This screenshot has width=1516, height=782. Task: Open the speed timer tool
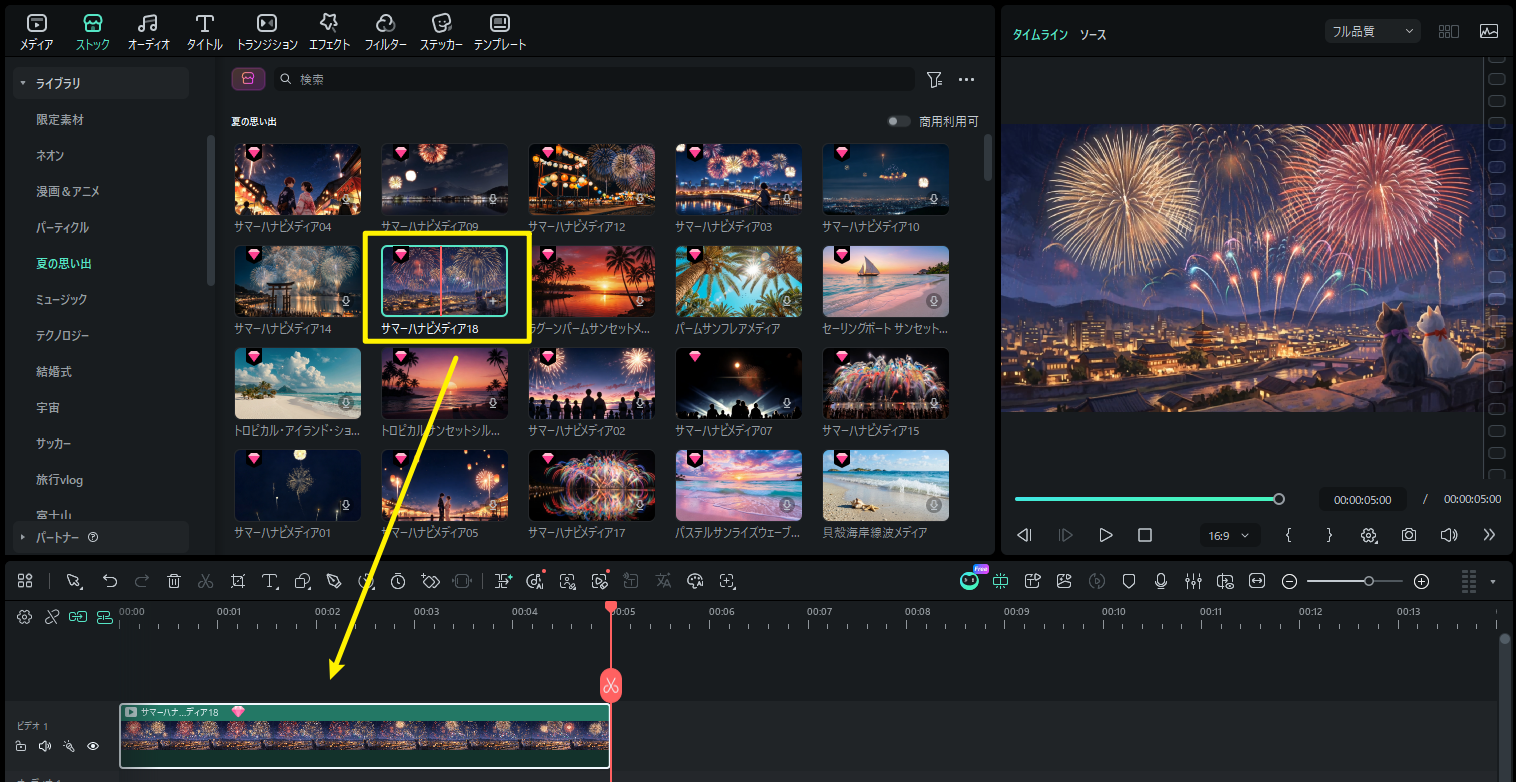[x=398, y=581]
